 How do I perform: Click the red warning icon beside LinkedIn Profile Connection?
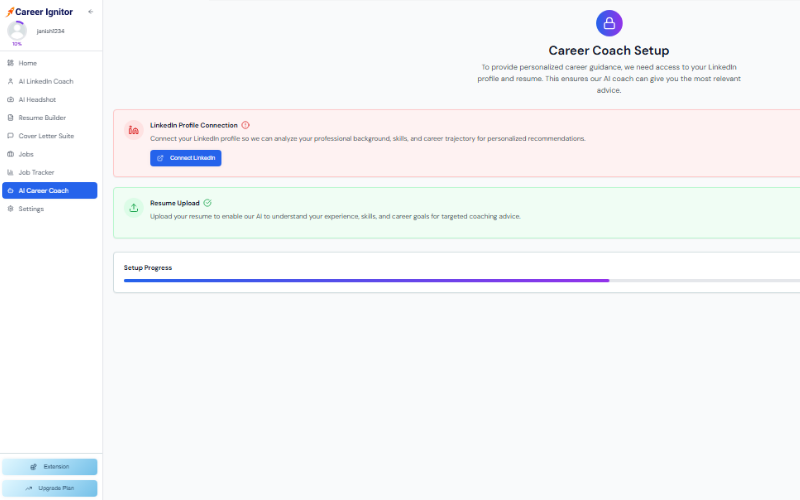(x=245, y=125)
